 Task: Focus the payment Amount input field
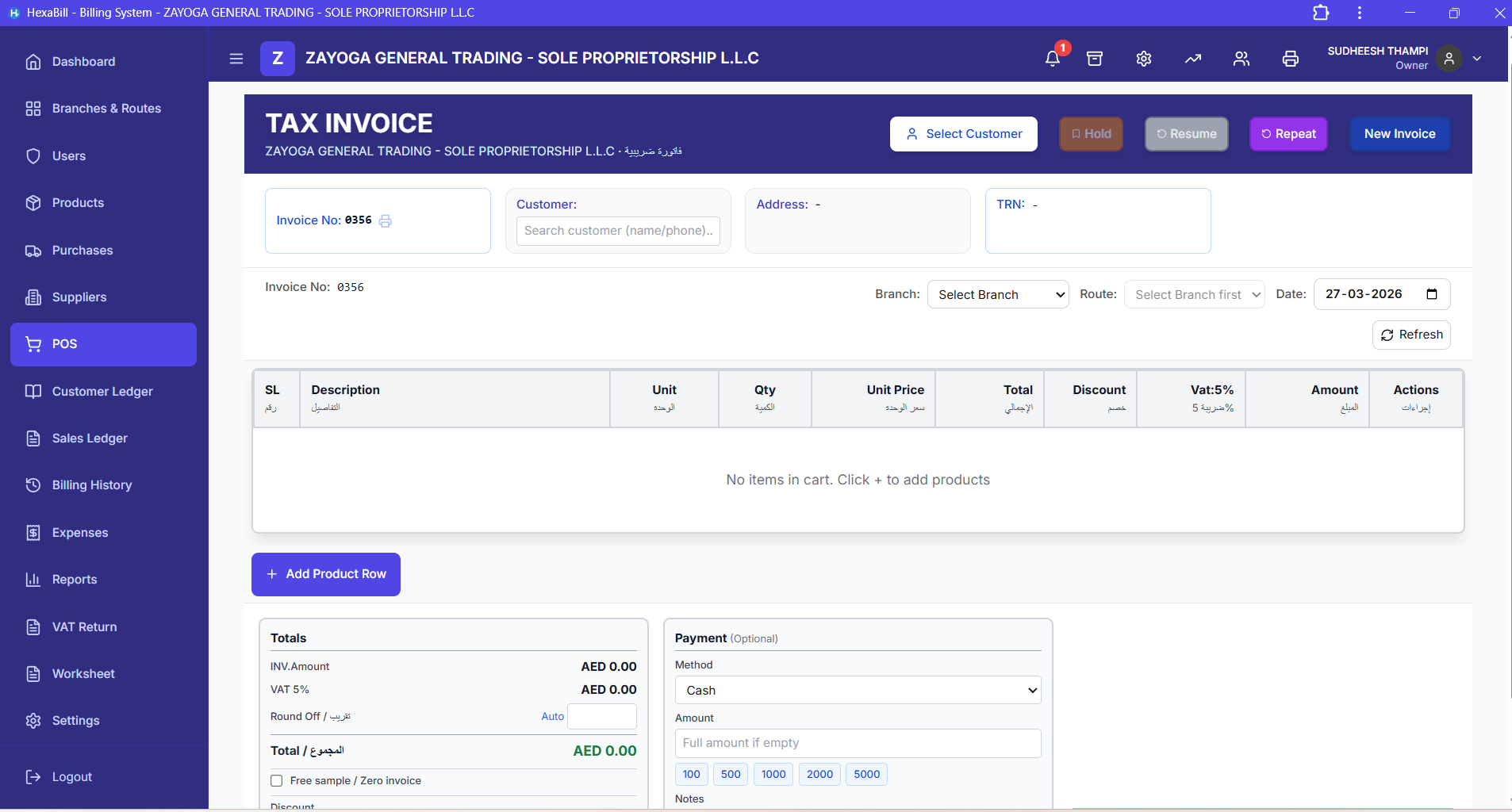[x=858, y=743]
